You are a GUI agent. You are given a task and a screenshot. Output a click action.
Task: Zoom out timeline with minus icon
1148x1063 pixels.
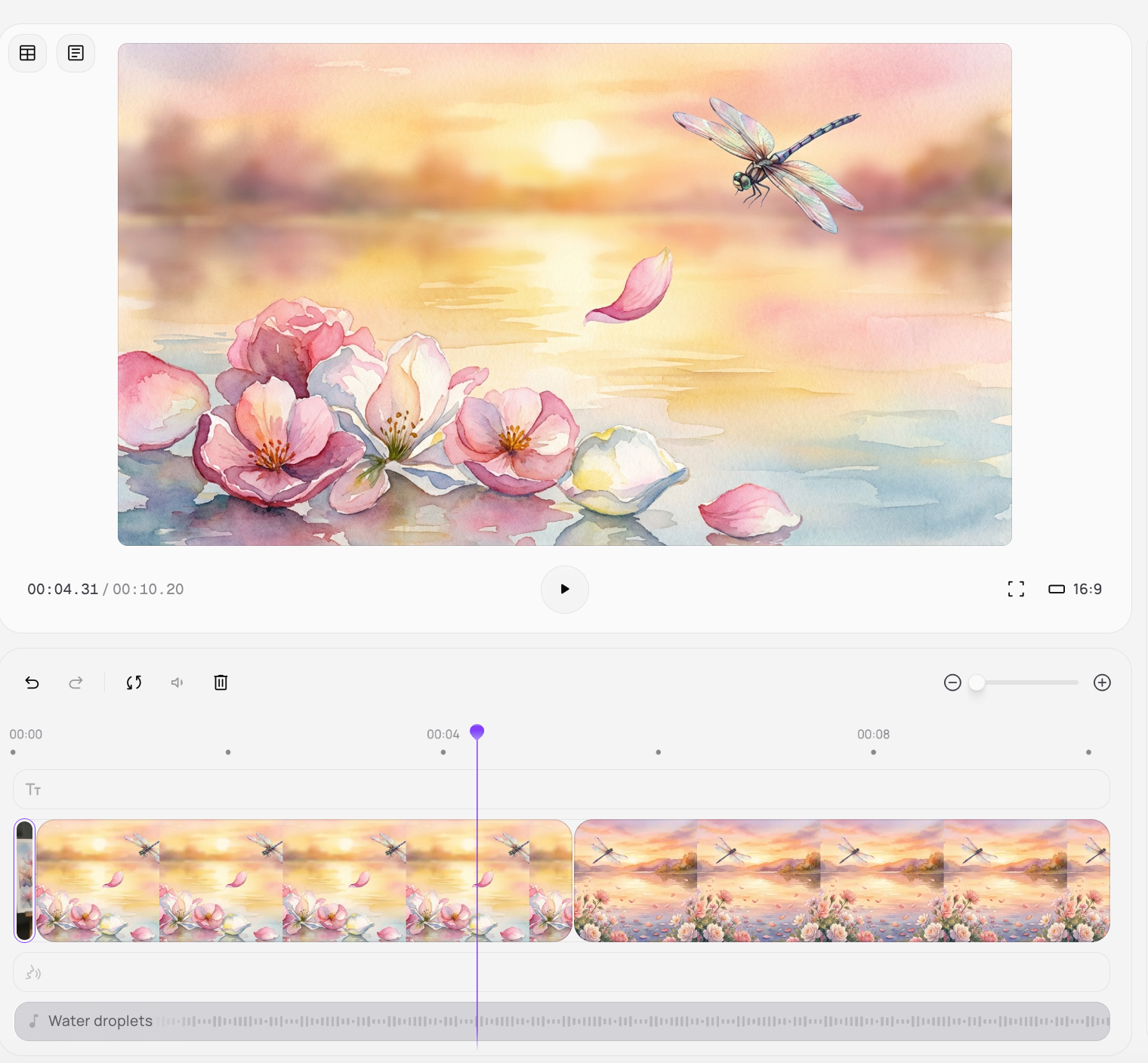click(x=952, y=682)
